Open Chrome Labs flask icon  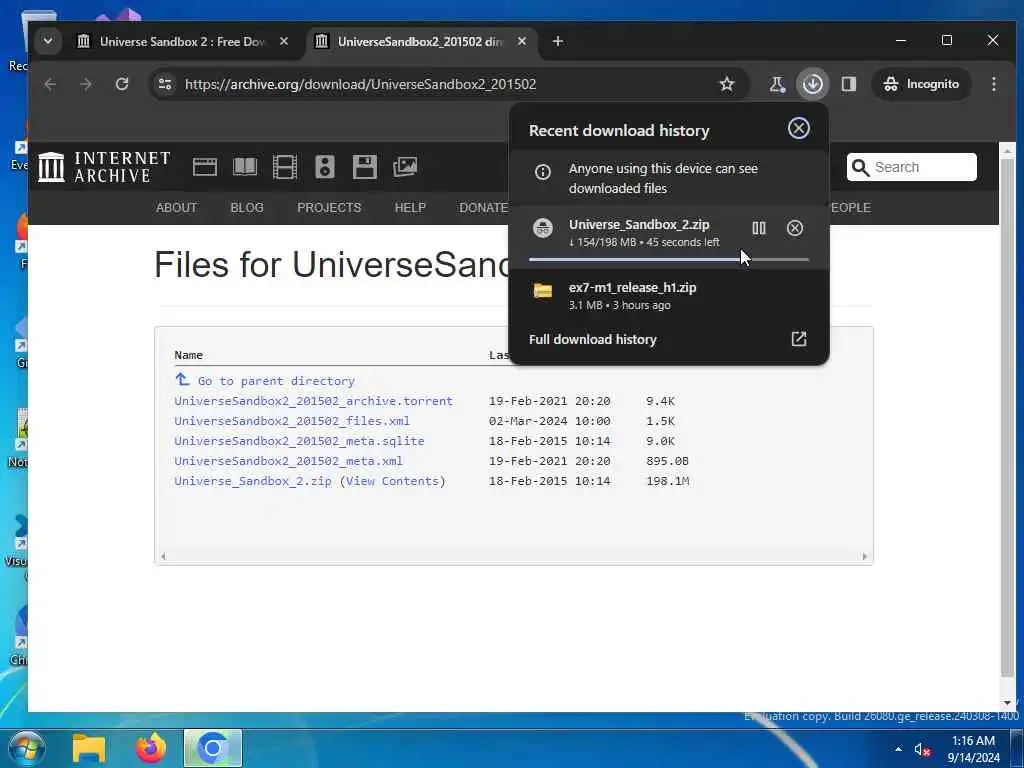pos(776,84)
